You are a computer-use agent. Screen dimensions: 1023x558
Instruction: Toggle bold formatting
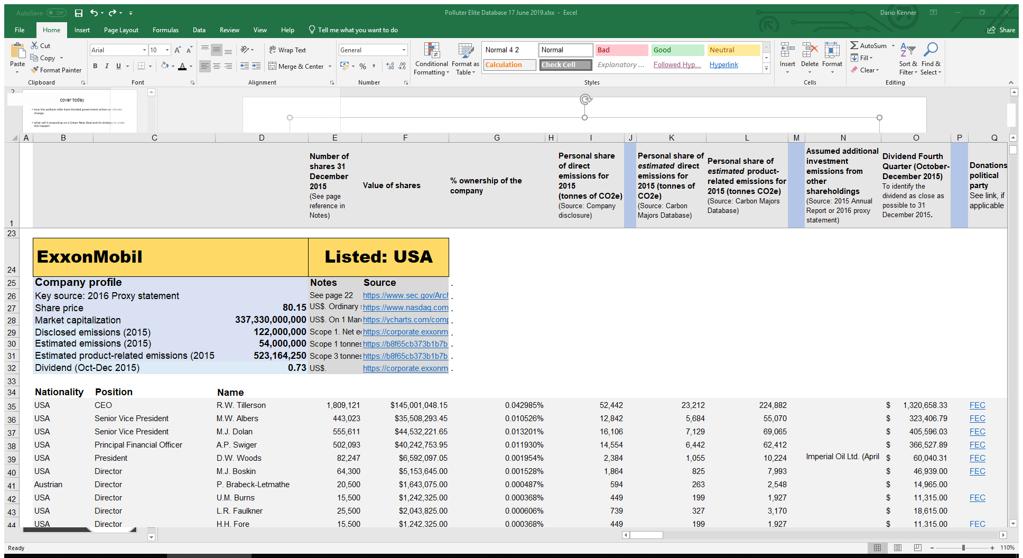tap(95, 66)
